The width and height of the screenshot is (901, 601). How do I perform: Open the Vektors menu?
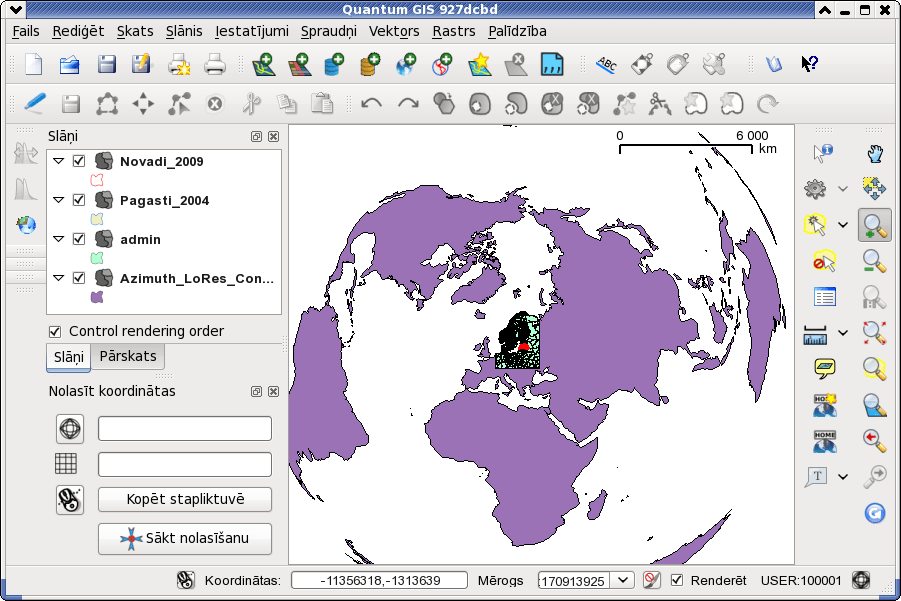click(x=394, y=31)
